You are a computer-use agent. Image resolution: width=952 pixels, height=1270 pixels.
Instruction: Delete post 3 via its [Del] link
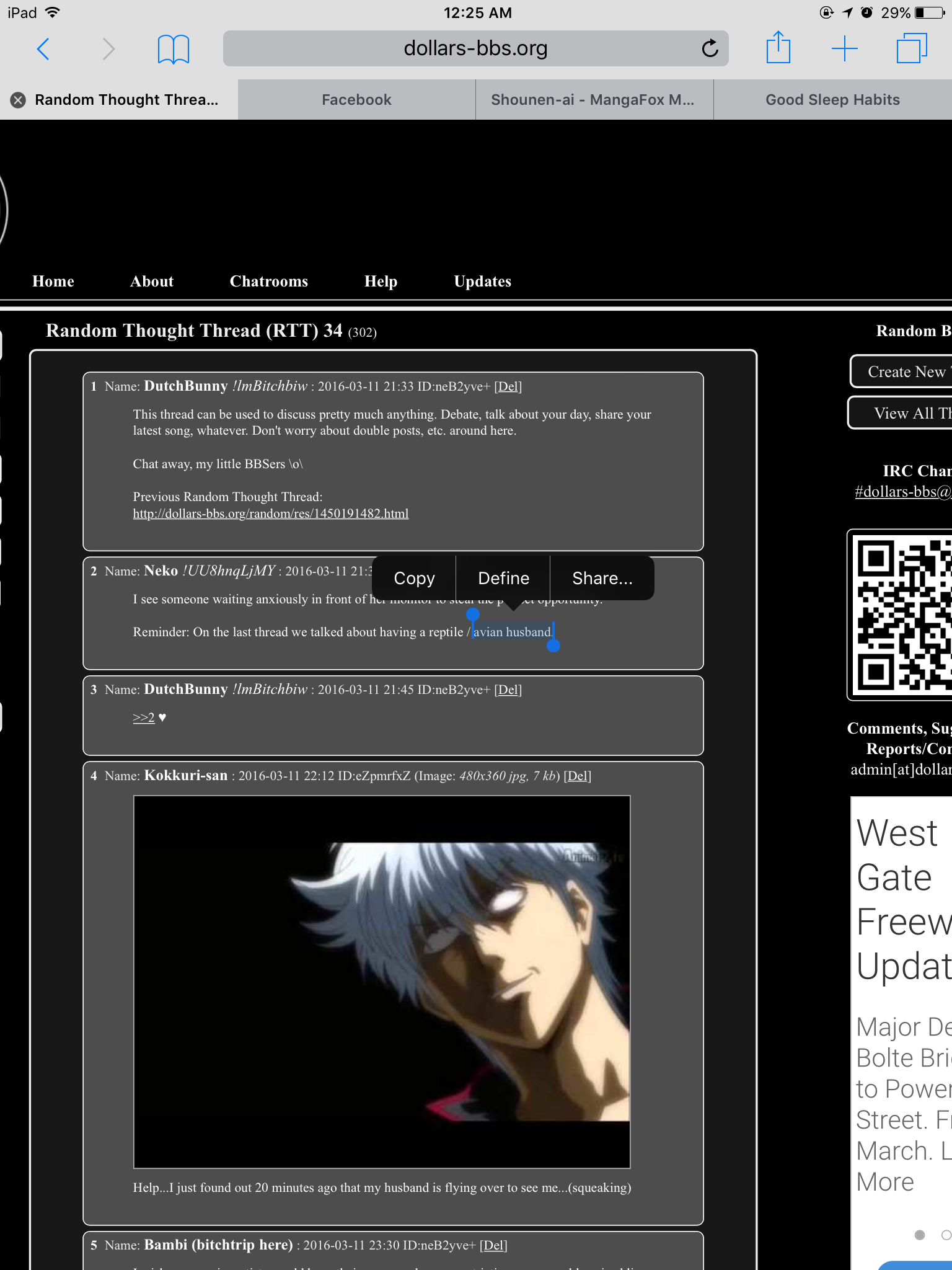point(508,690)
